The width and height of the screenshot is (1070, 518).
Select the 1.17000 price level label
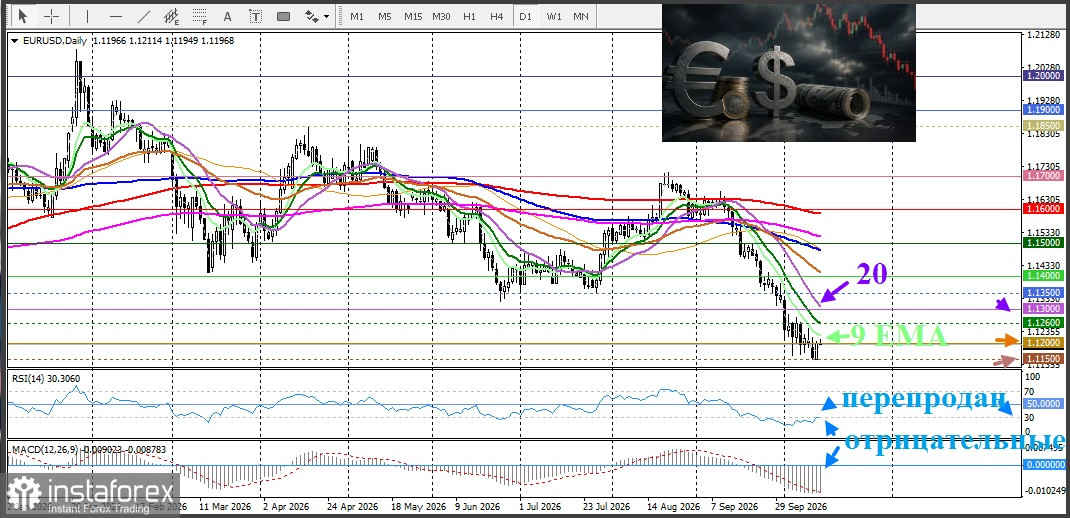[1043, 176]
